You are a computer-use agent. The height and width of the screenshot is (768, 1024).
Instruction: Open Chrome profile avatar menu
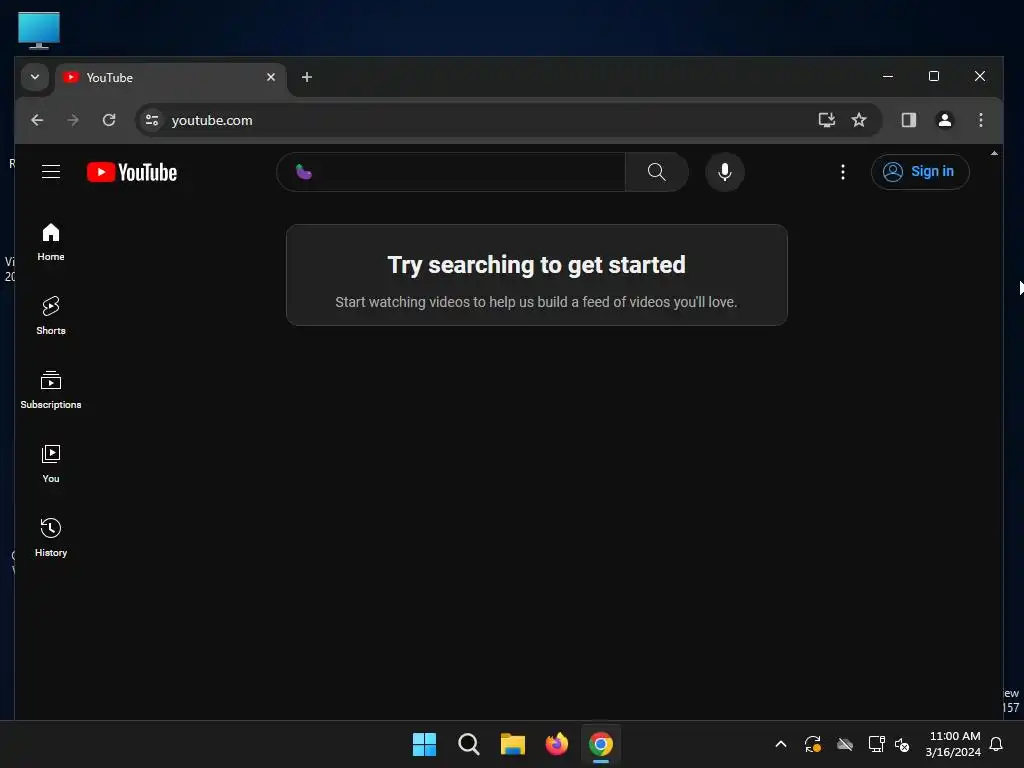click(x=944, y=120)
